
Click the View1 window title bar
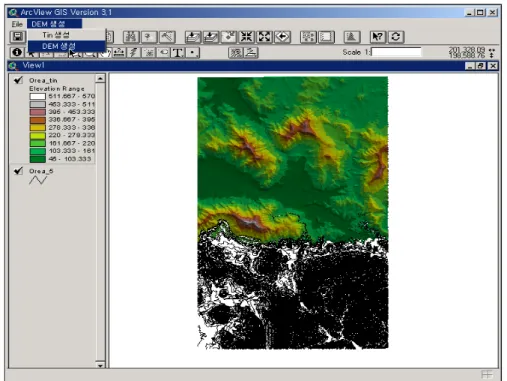(x=253, y=66)
